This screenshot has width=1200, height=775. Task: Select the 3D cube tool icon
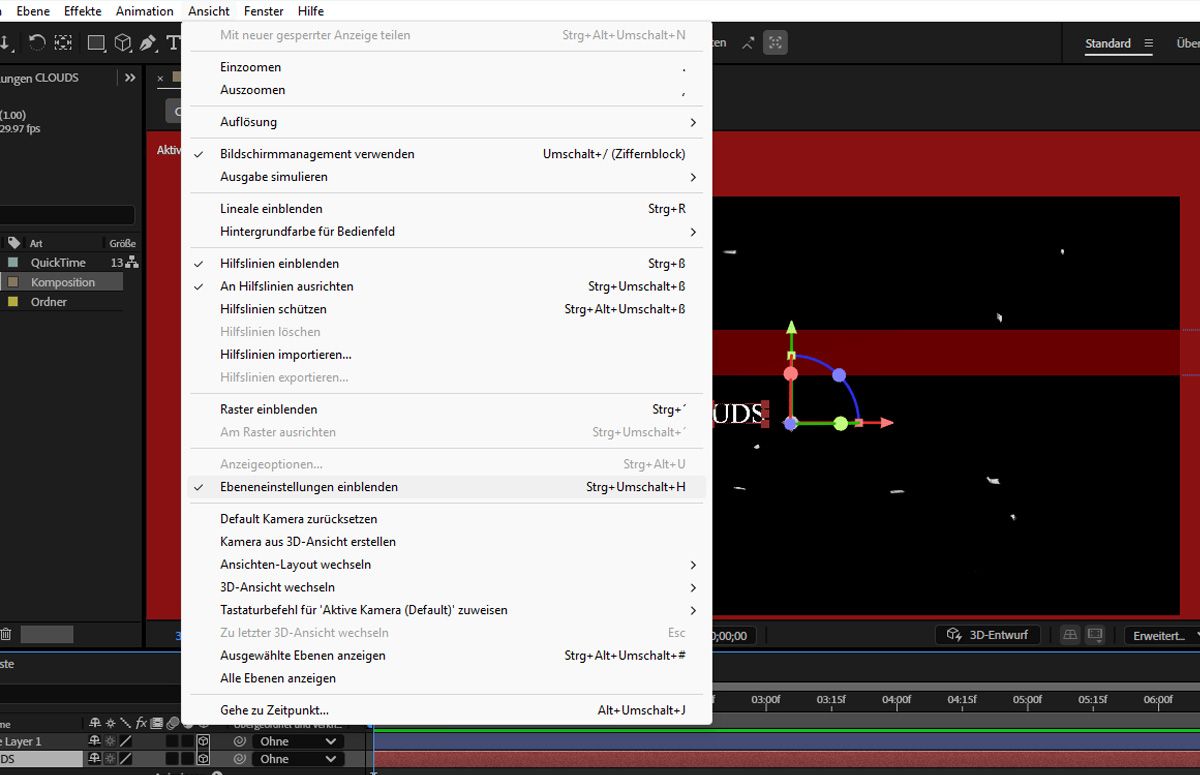[122, 43]
